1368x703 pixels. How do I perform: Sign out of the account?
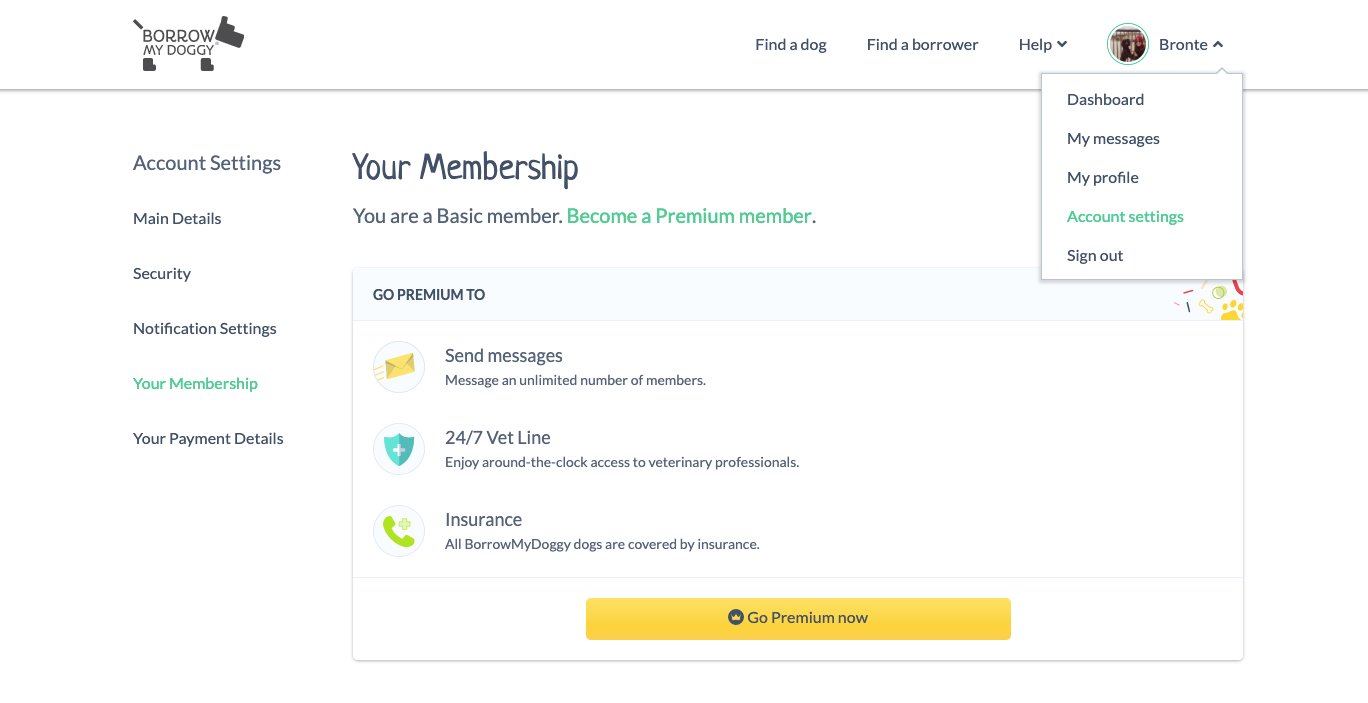1095,255
